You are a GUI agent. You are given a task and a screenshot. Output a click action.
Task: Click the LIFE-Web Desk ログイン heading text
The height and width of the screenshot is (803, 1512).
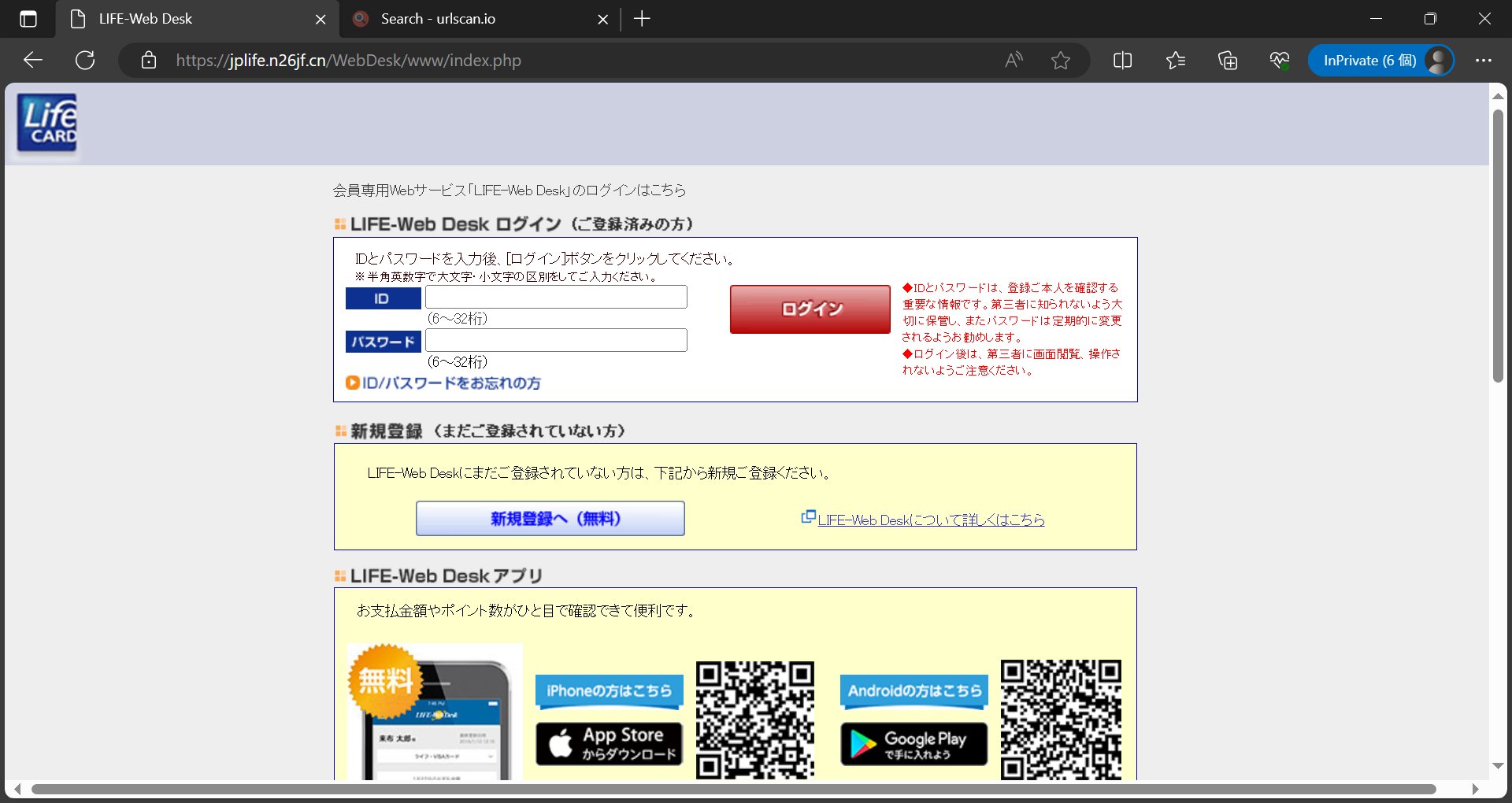522,224
